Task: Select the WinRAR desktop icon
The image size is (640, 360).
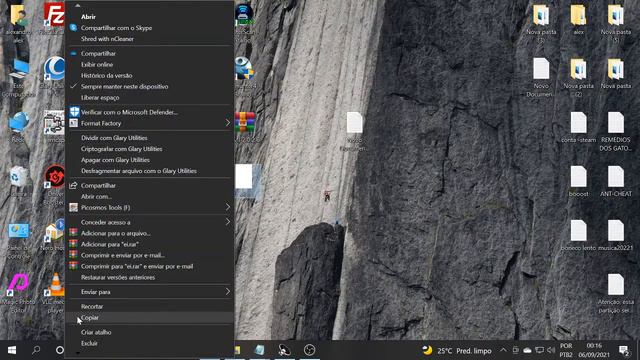Action: [246, 127]
